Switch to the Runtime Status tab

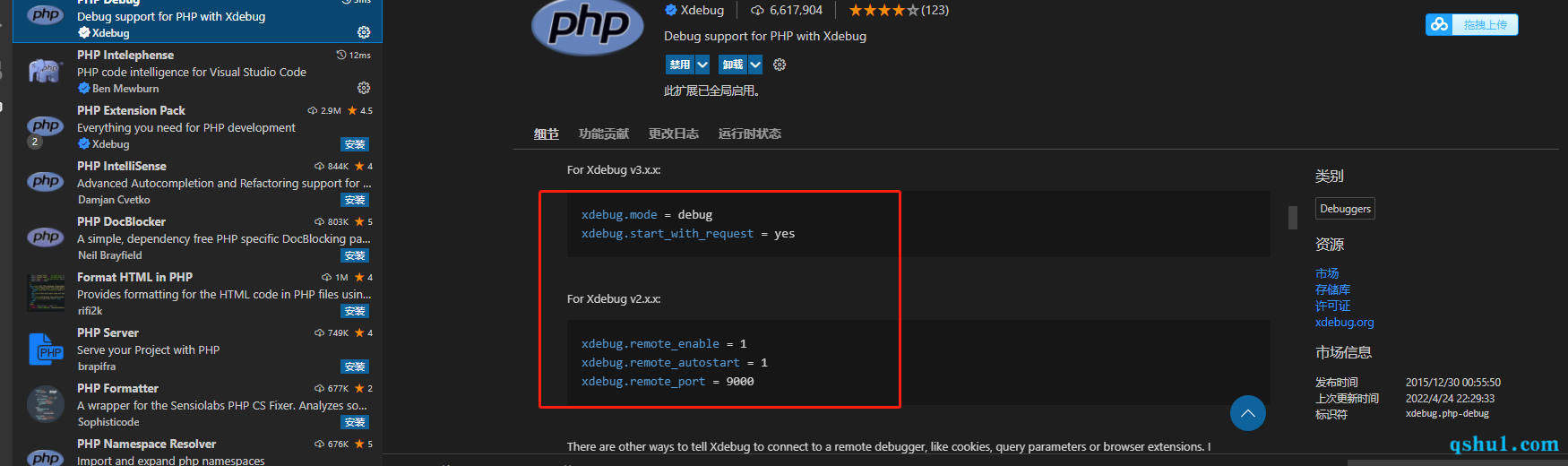[750, 134]
